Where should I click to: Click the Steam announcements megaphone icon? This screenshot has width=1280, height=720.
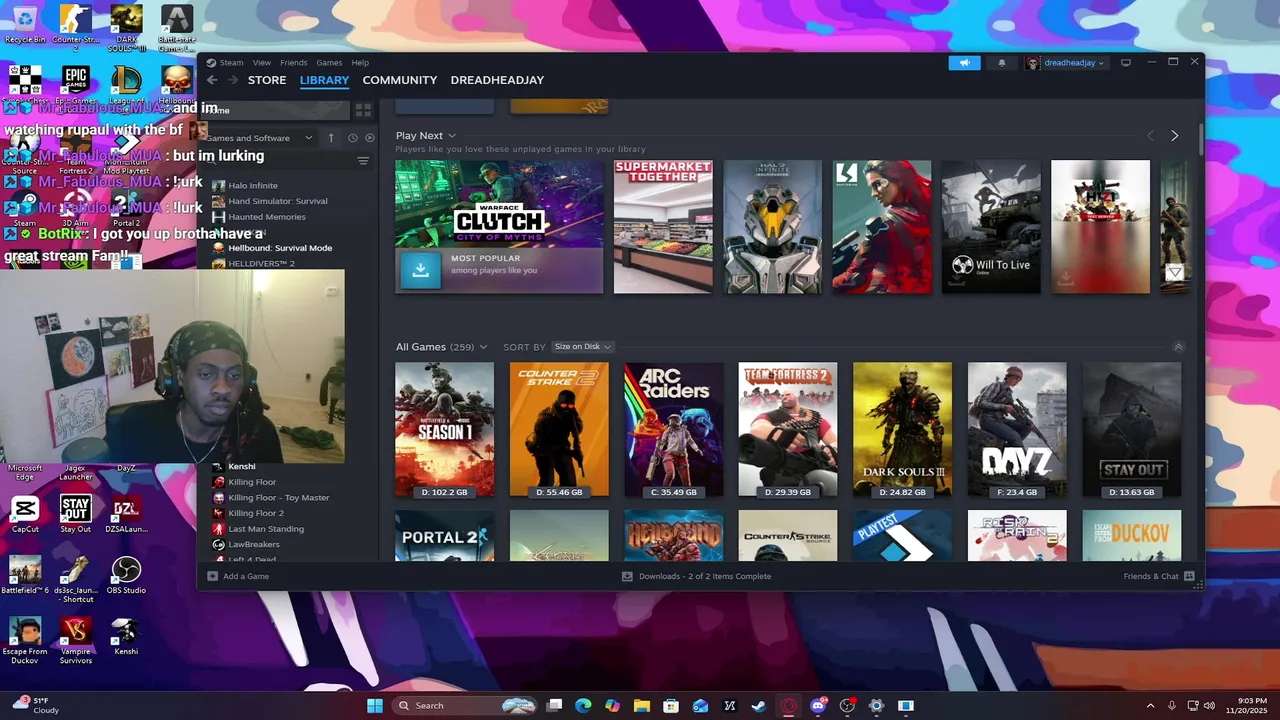pos(964,62)
